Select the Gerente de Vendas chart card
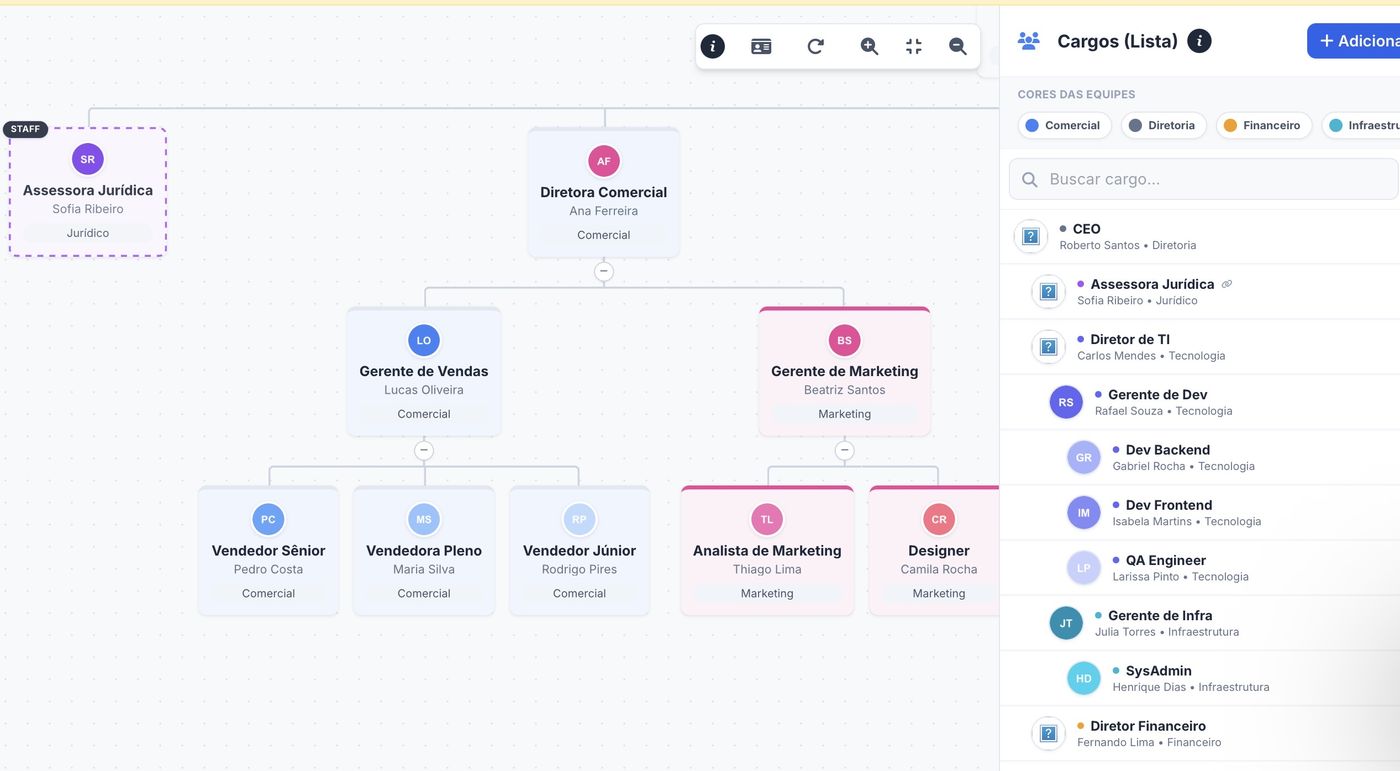1400x771 pixels. tap(424, 371)
